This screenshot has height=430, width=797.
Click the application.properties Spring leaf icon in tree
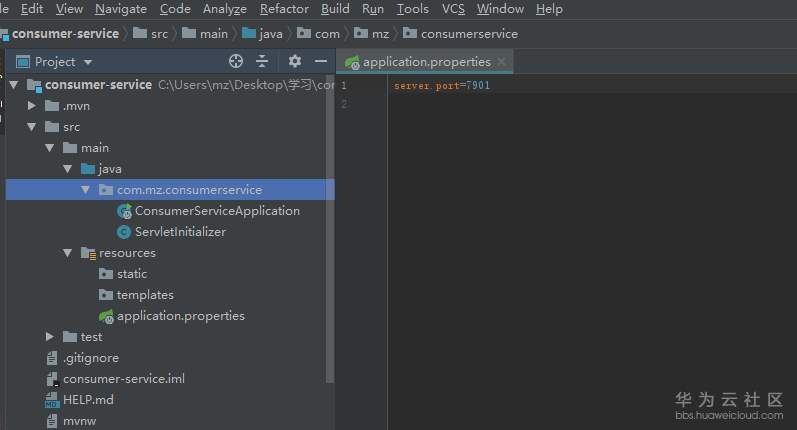[x=106, y=317]
